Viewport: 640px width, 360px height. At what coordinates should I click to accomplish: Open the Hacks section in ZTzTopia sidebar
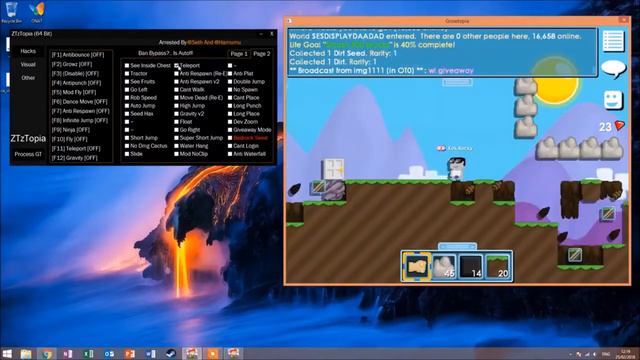pos(28,51)
